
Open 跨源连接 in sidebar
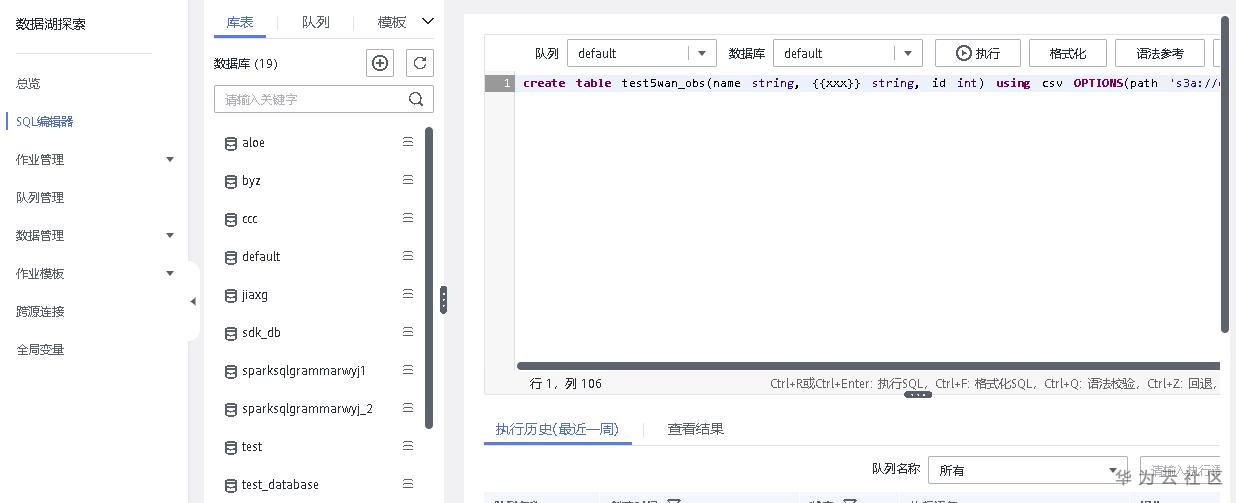(40, 311)
